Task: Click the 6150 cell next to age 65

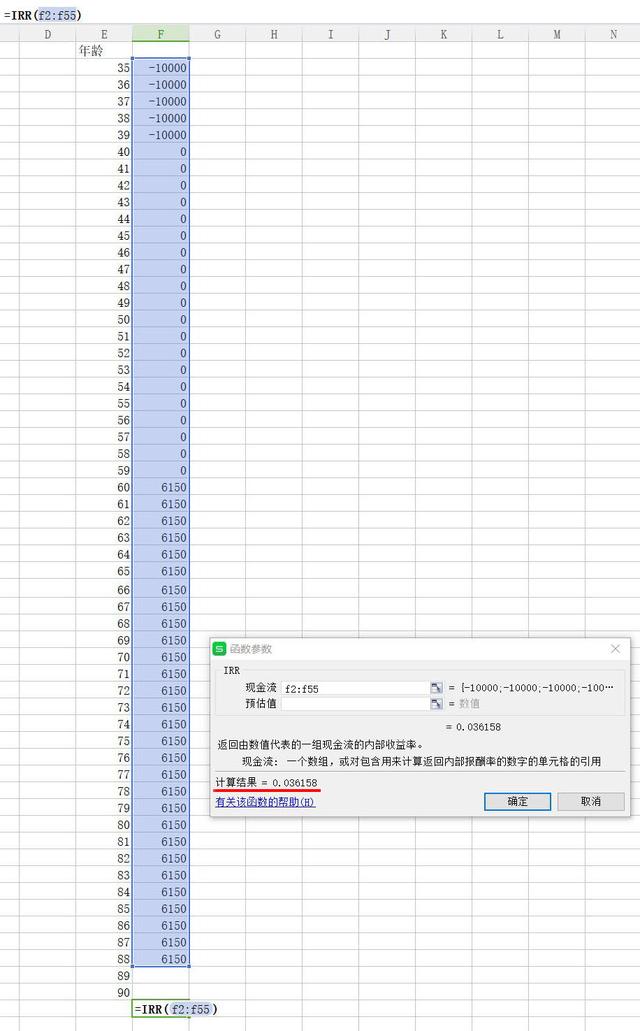Action: pyautogui.click(x=160, y=571)
